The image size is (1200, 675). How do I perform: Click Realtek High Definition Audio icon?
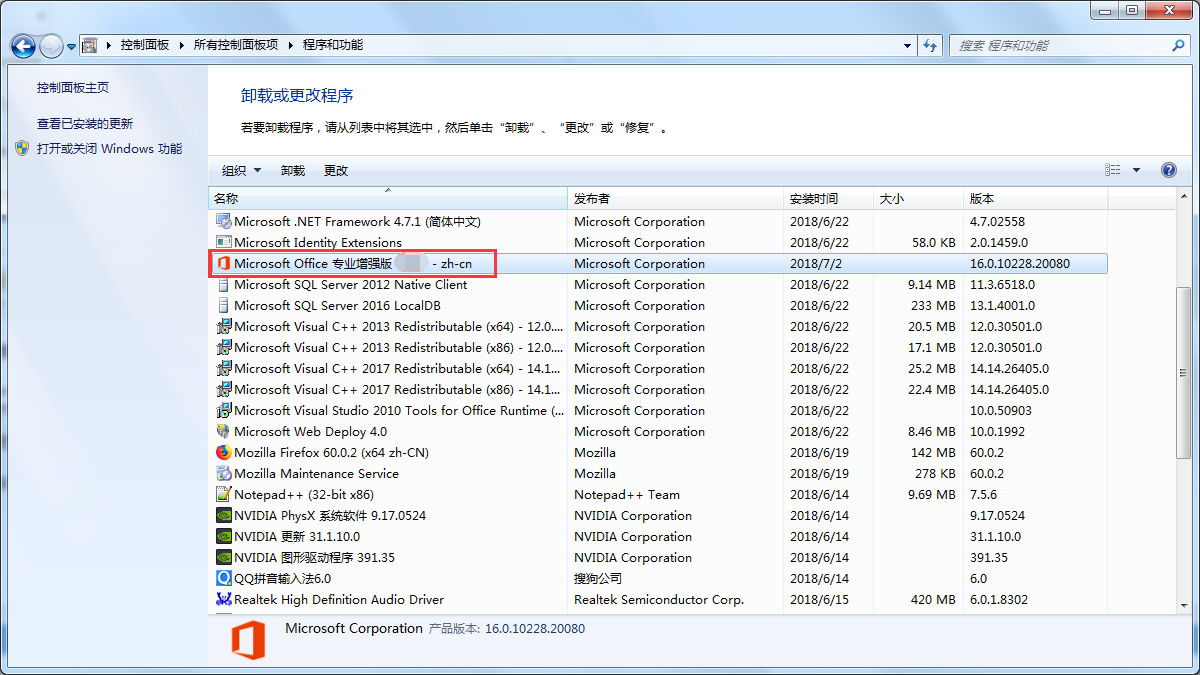224,600
